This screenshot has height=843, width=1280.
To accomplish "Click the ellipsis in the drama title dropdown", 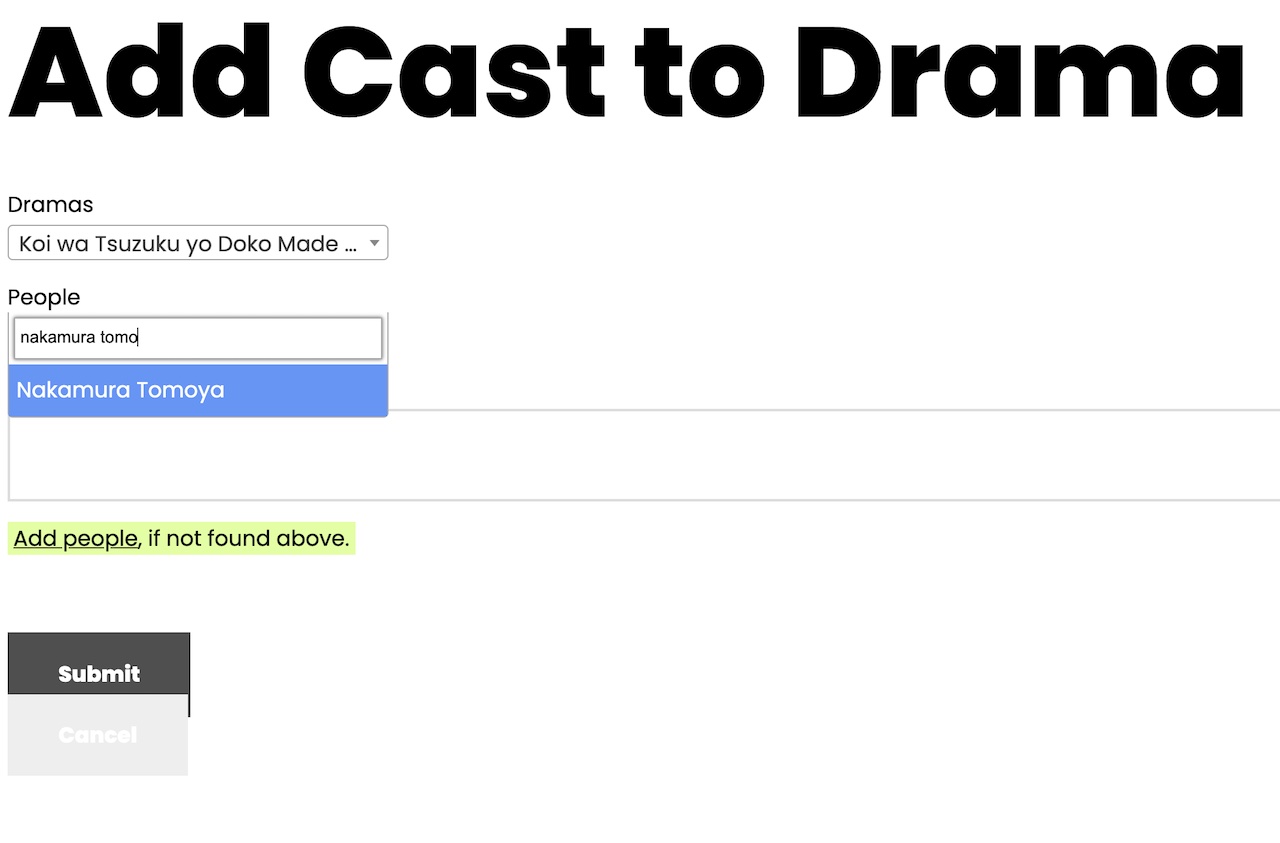I will point(349,245).
